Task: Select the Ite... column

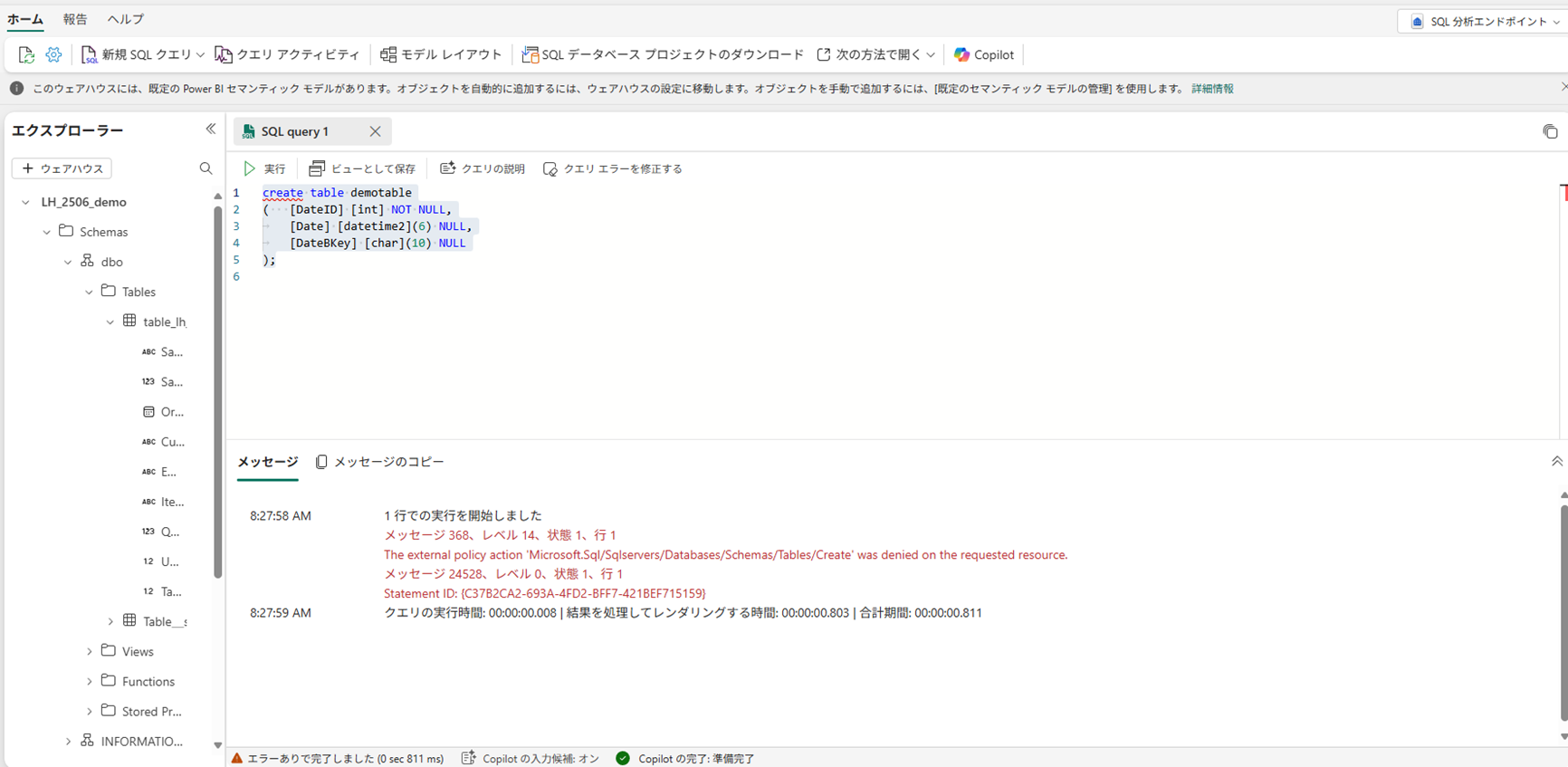Action: (163, 502)
